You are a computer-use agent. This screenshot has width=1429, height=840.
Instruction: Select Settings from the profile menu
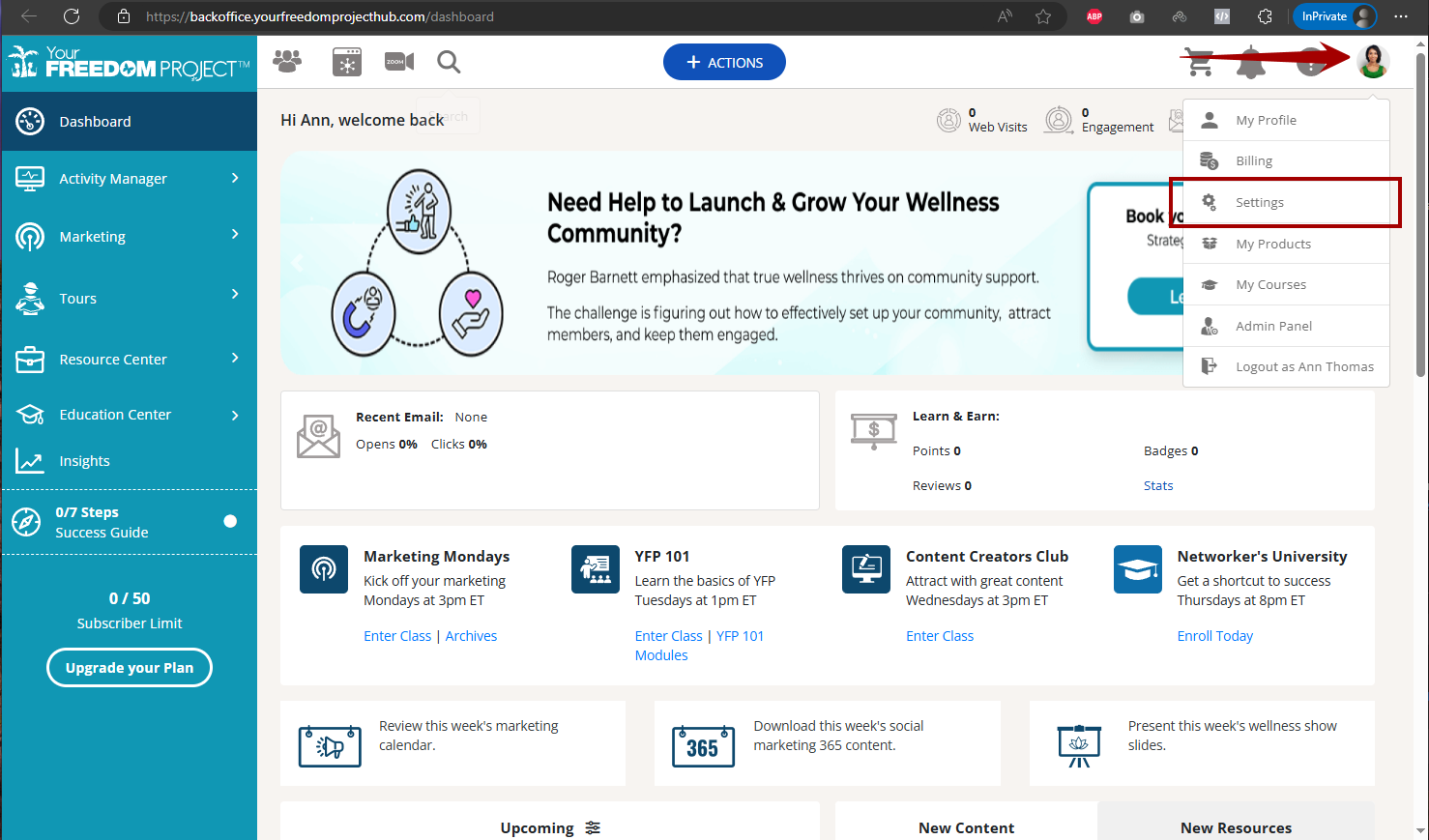click(x=1260, y=203)
